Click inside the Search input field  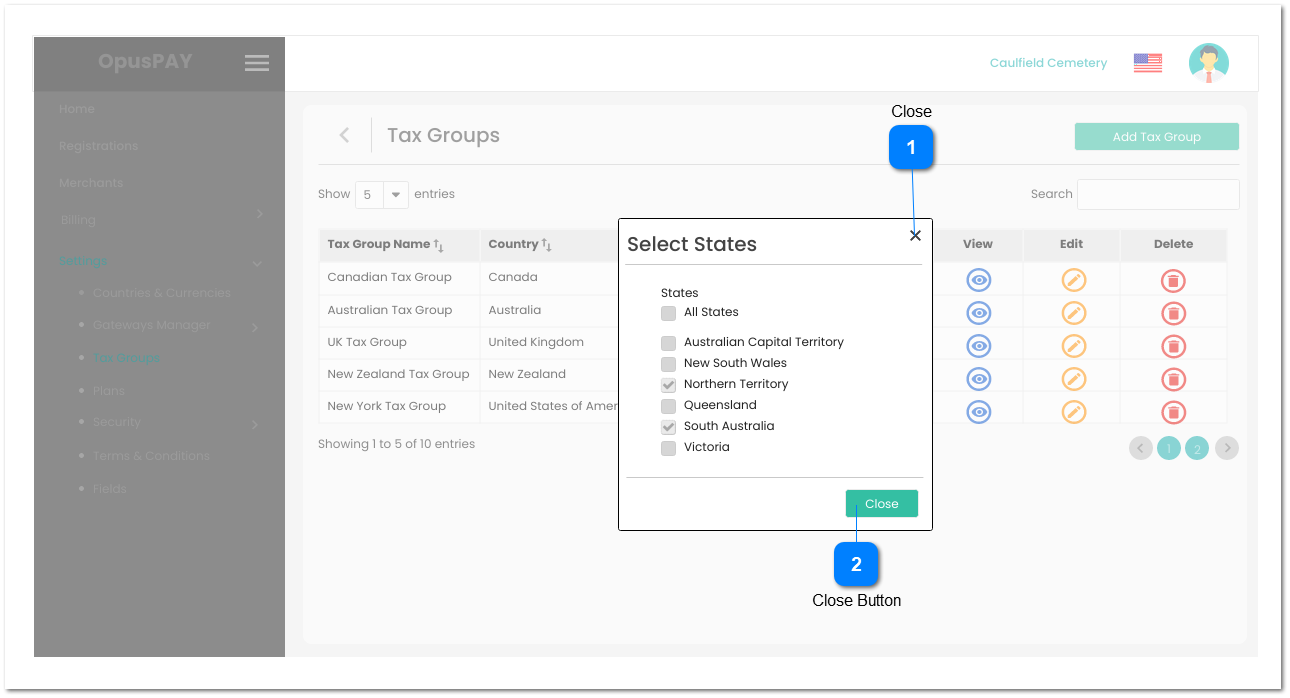(x=1157, y=195)
